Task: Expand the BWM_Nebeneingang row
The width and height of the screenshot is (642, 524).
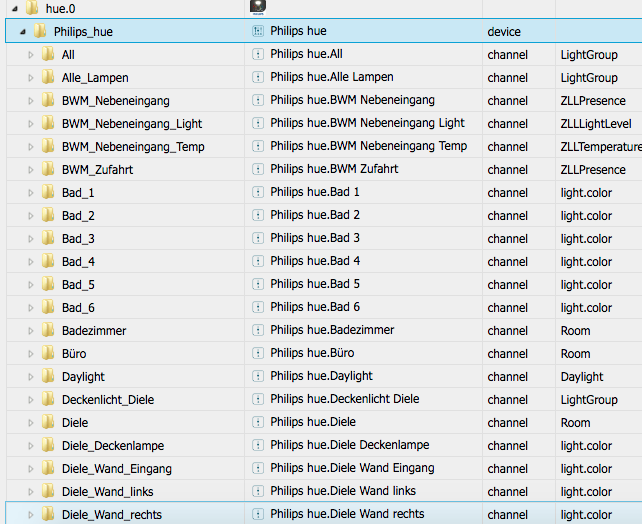Action: click(x=31, y=100)
